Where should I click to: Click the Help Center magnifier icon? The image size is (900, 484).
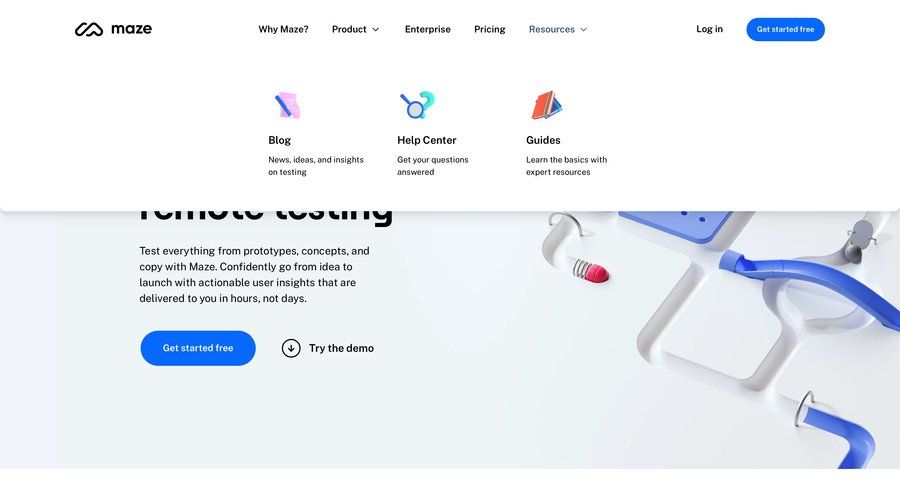[x=417, y=105]
